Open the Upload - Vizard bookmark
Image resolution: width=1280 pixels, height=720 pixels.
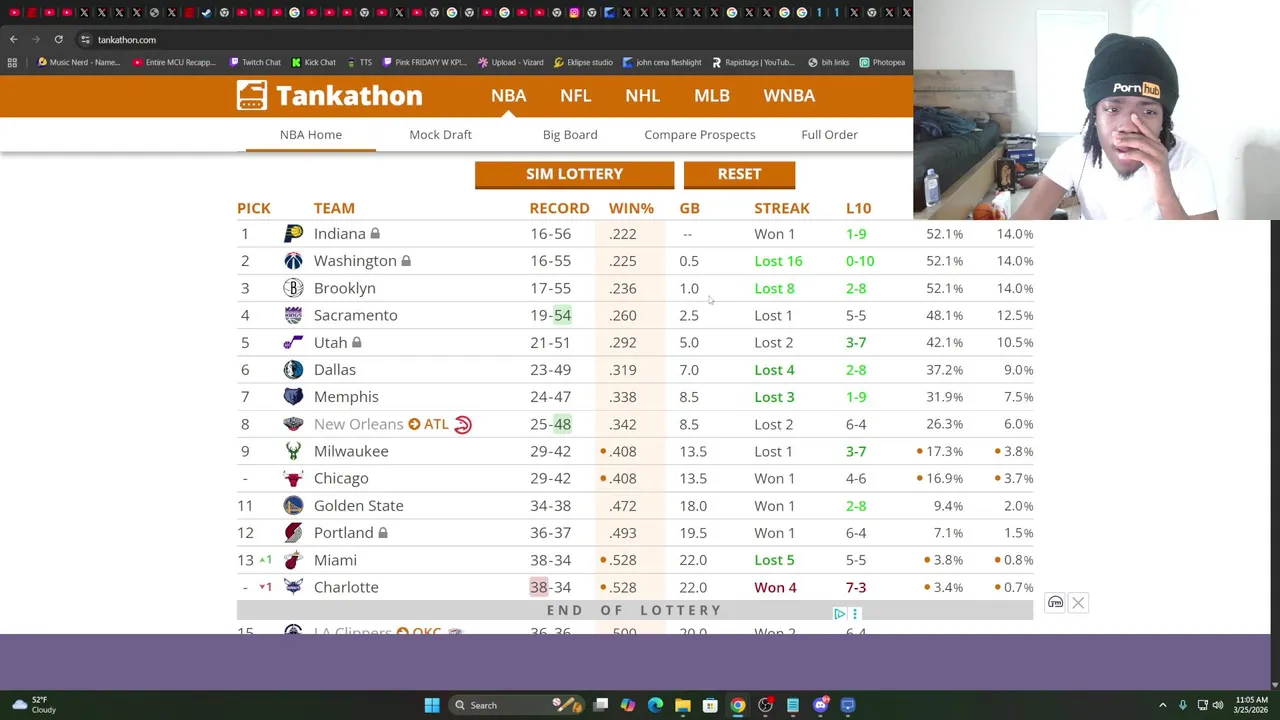511,62
